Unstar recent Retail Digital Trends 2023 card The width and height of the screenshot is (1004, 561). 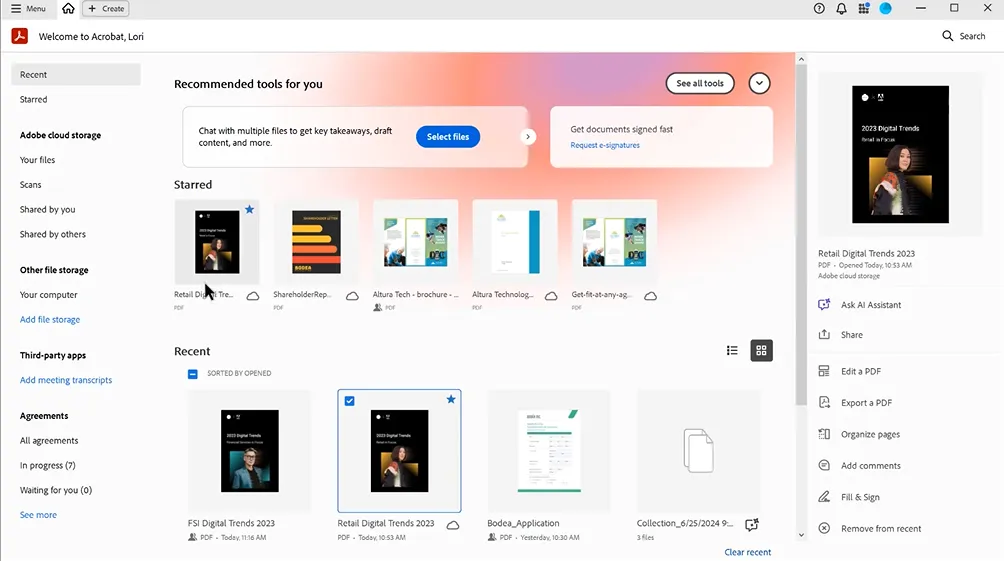coord(451,399)
